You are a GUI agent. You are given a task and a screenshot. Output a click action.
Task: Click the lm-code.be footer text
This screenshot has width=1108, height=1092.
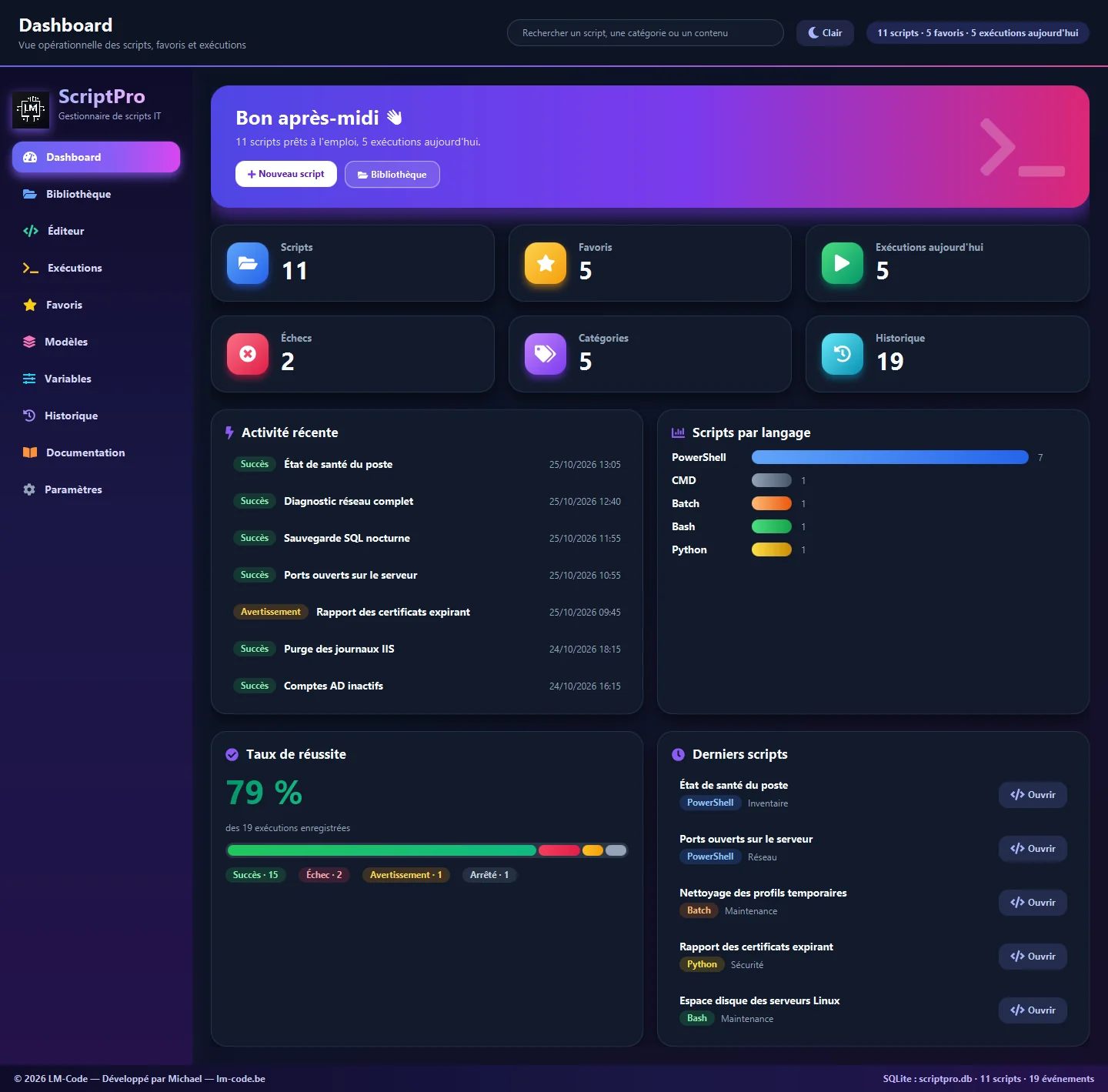point(241,1079)
